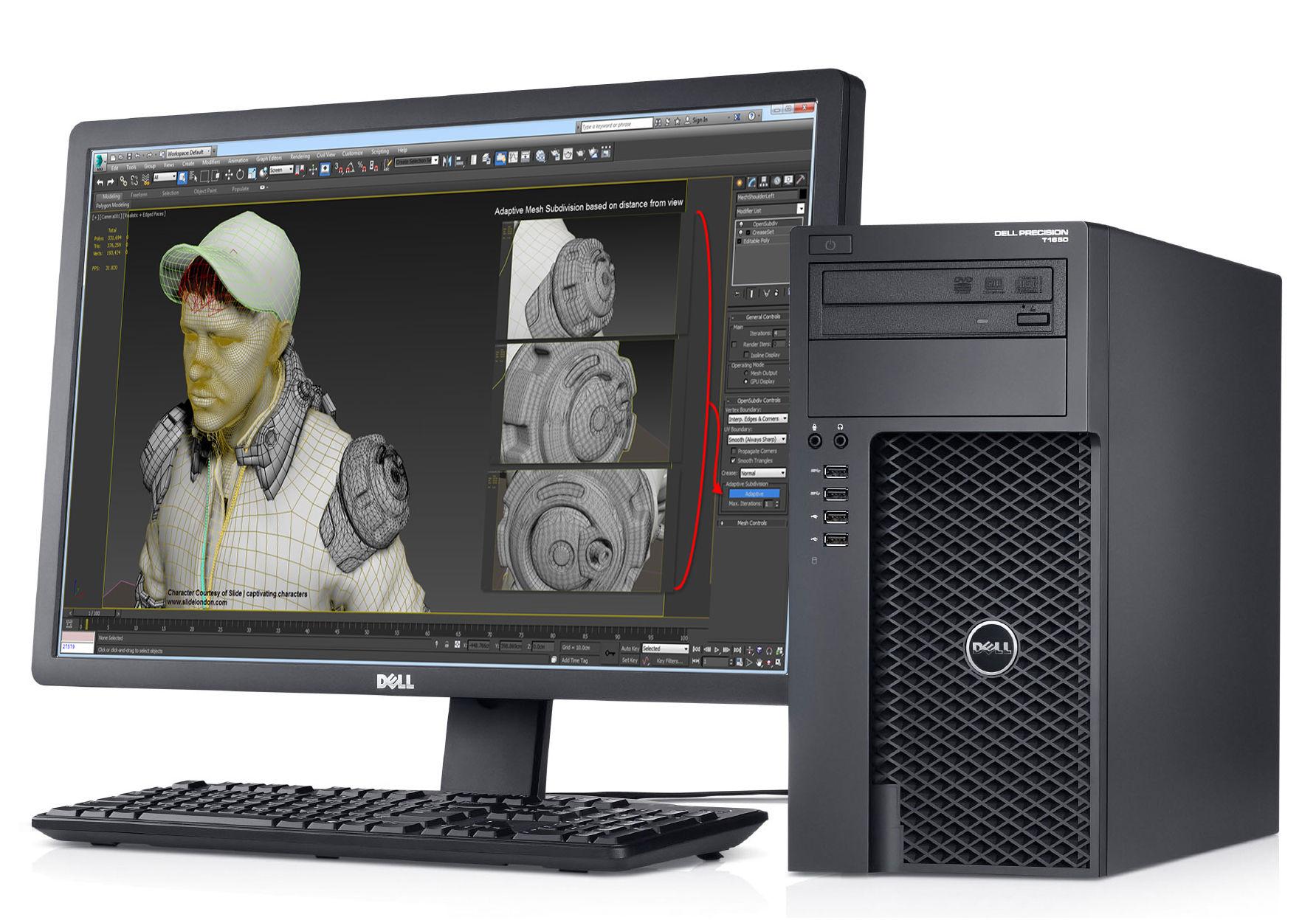Image resolution: width=1316 pixels, height=920 pixels.
Task: Collapse the OpenSubdiv Controls rollout
Action: [758, 401]
